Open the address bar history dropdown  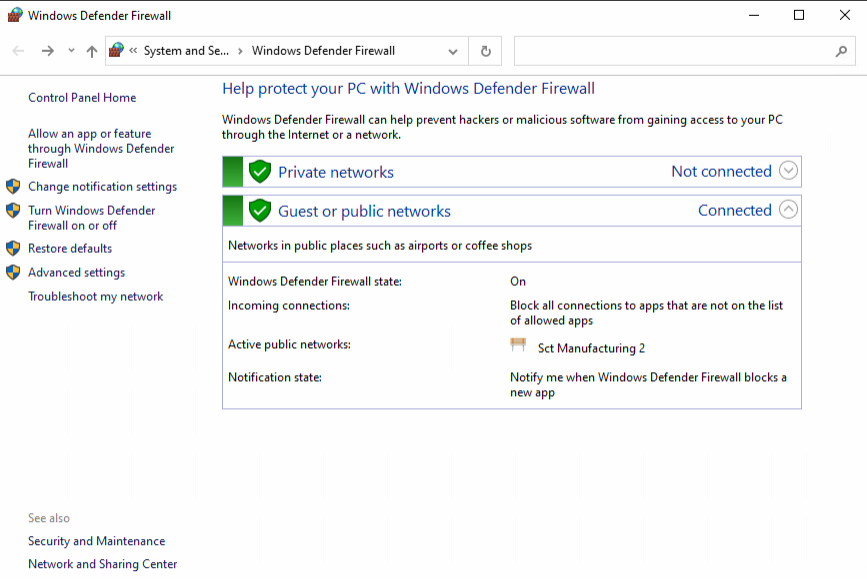453,51
